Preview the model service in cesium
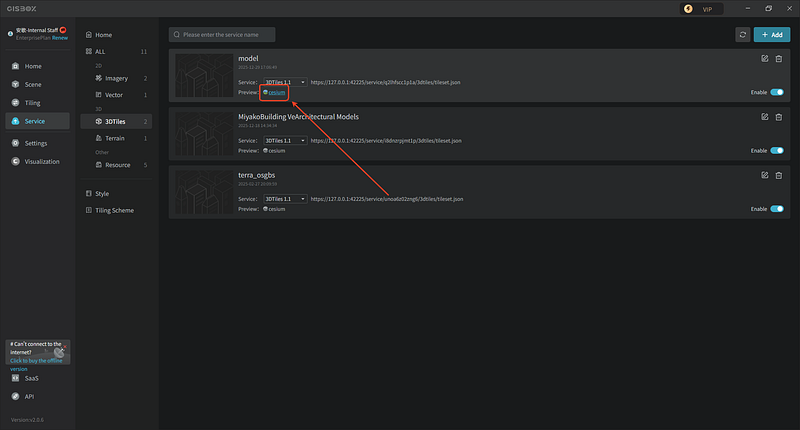The width and height of the screenshot is (800, 430). click(274, 92)
